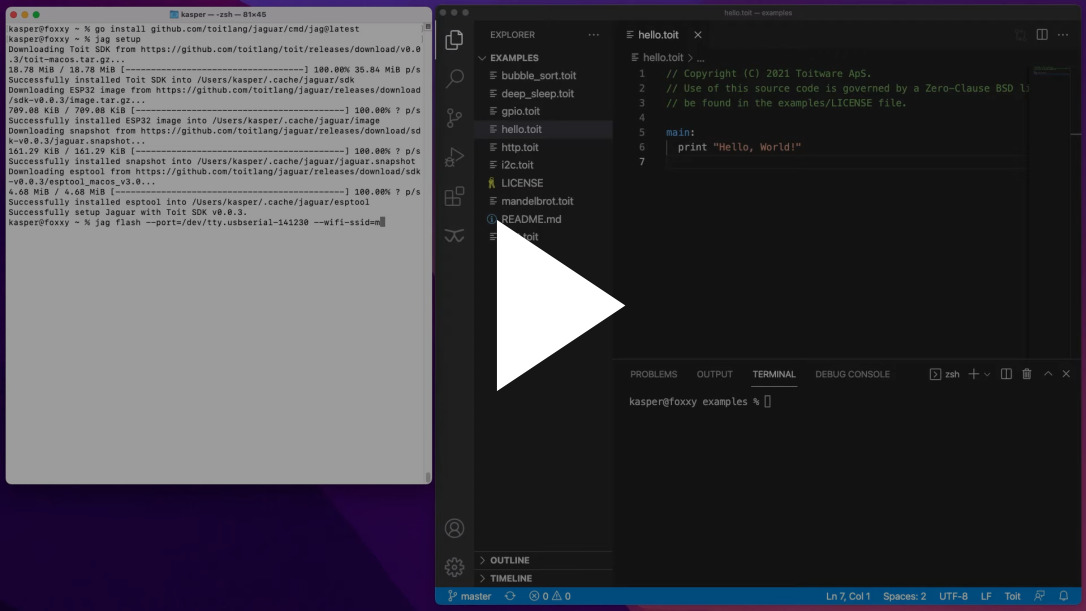Open the Manage gear icon
Screen dimensions: 1086x611
coord(454,567)
